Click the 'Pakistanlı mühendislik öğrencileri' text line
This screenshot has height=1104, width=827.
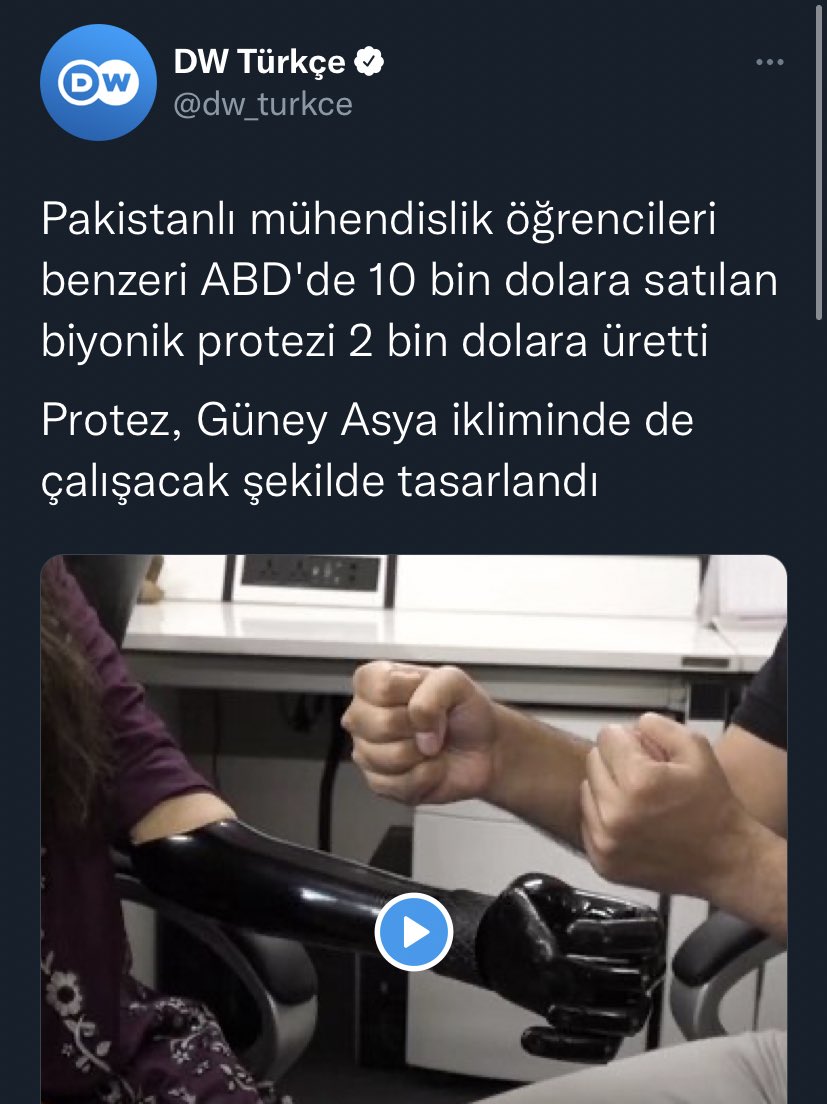pos(379,220)
